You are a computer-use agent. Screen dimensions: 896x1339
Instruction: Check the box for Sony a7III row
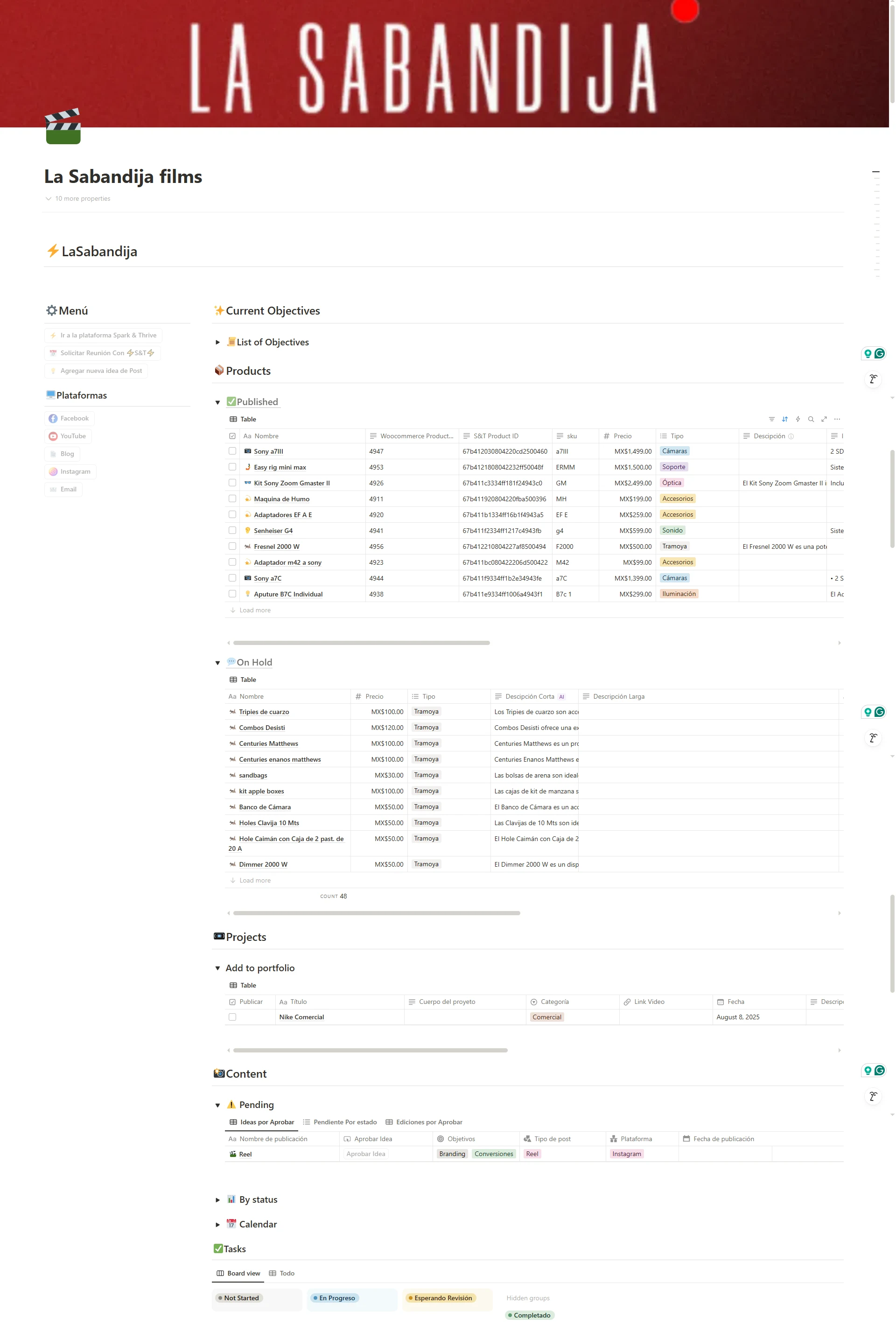pyautogui.click(x=232, y=451)
